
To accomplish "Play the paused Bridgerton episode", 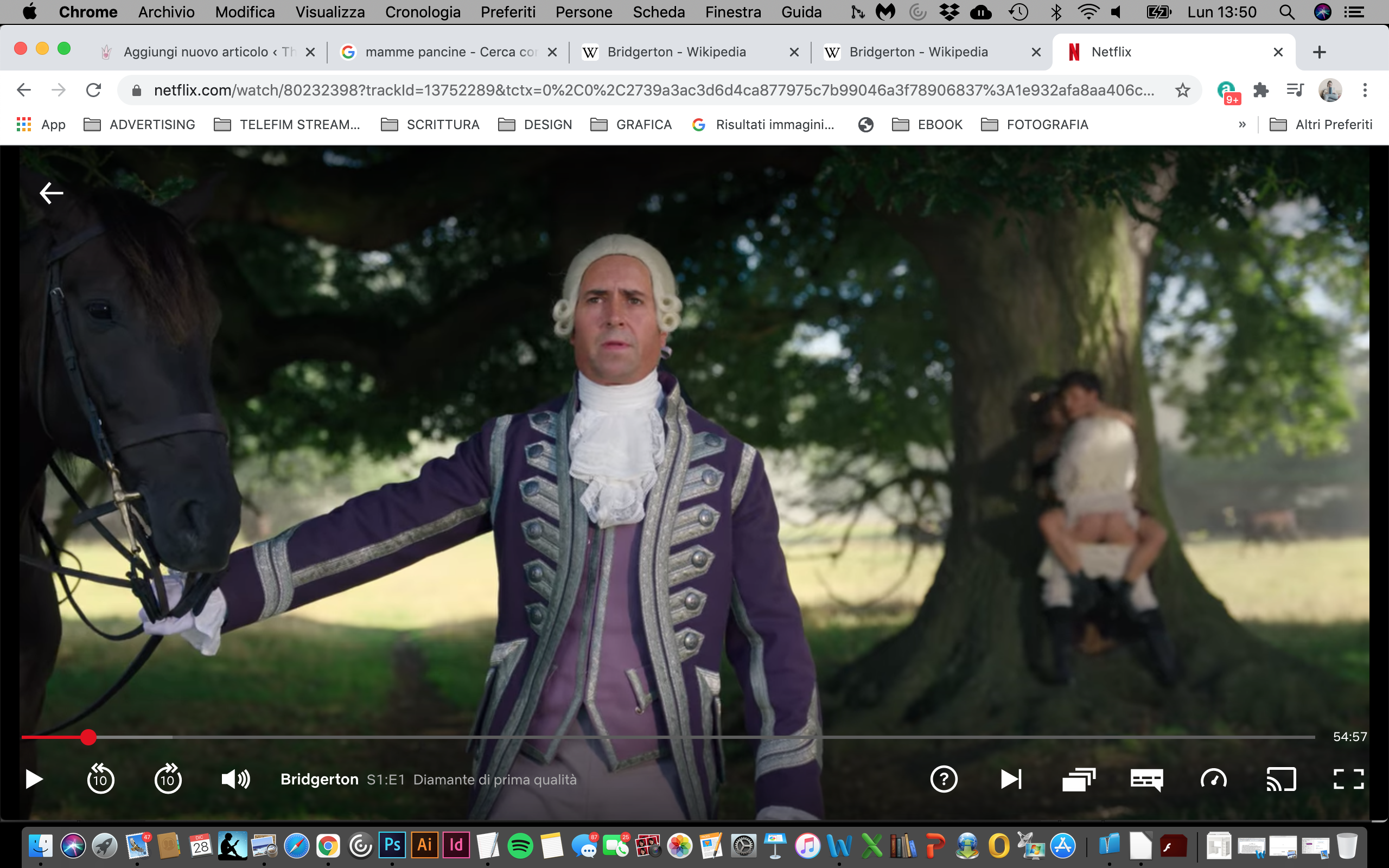I will click(34, 779).
